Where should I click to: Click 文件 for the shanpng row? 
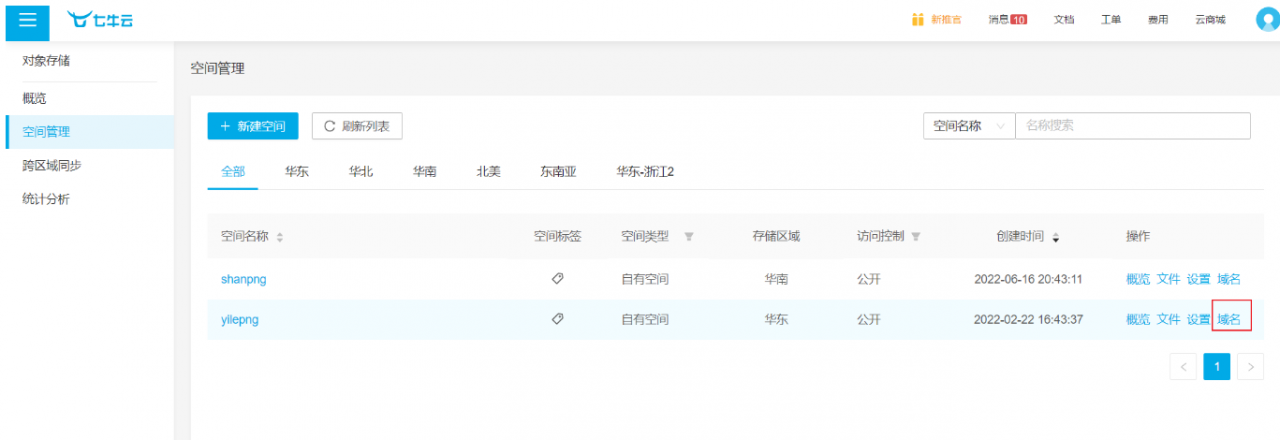click(1169, 279)
